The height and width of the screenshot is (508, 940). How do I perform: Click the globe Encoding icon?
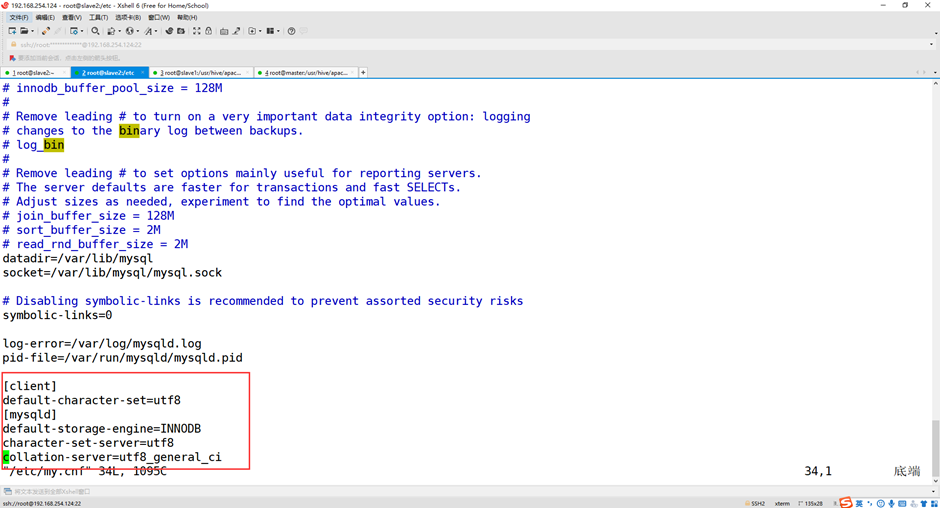pos(129,31)
